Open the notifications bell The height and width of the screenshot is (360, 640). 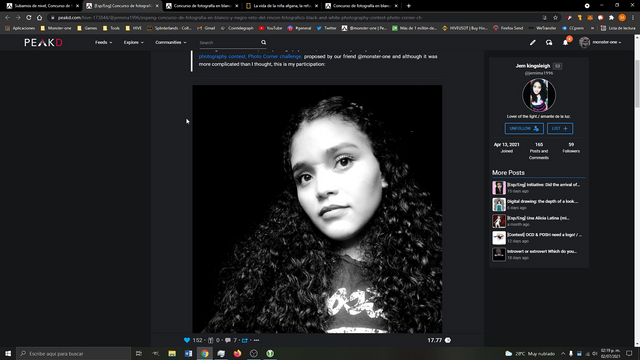(565, 42)
